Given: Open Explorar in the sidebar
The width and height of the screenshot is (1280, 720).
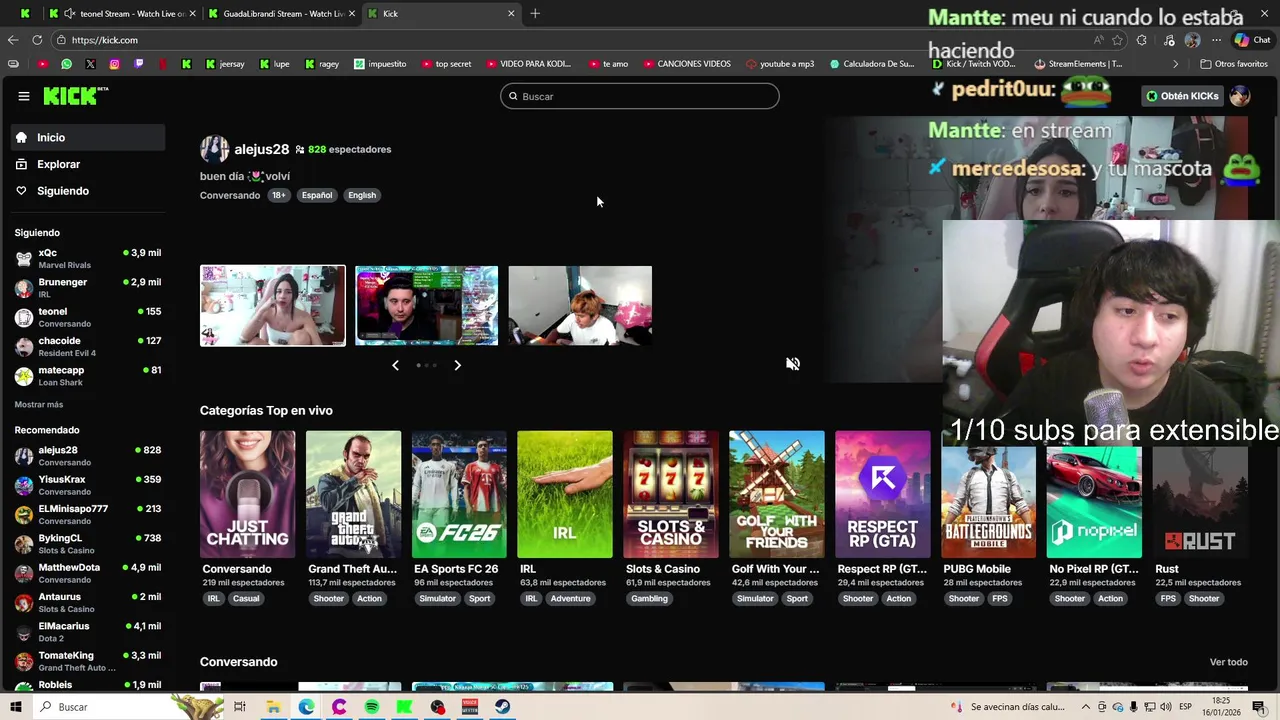Looking at the screenshot, I should (89, 164).
